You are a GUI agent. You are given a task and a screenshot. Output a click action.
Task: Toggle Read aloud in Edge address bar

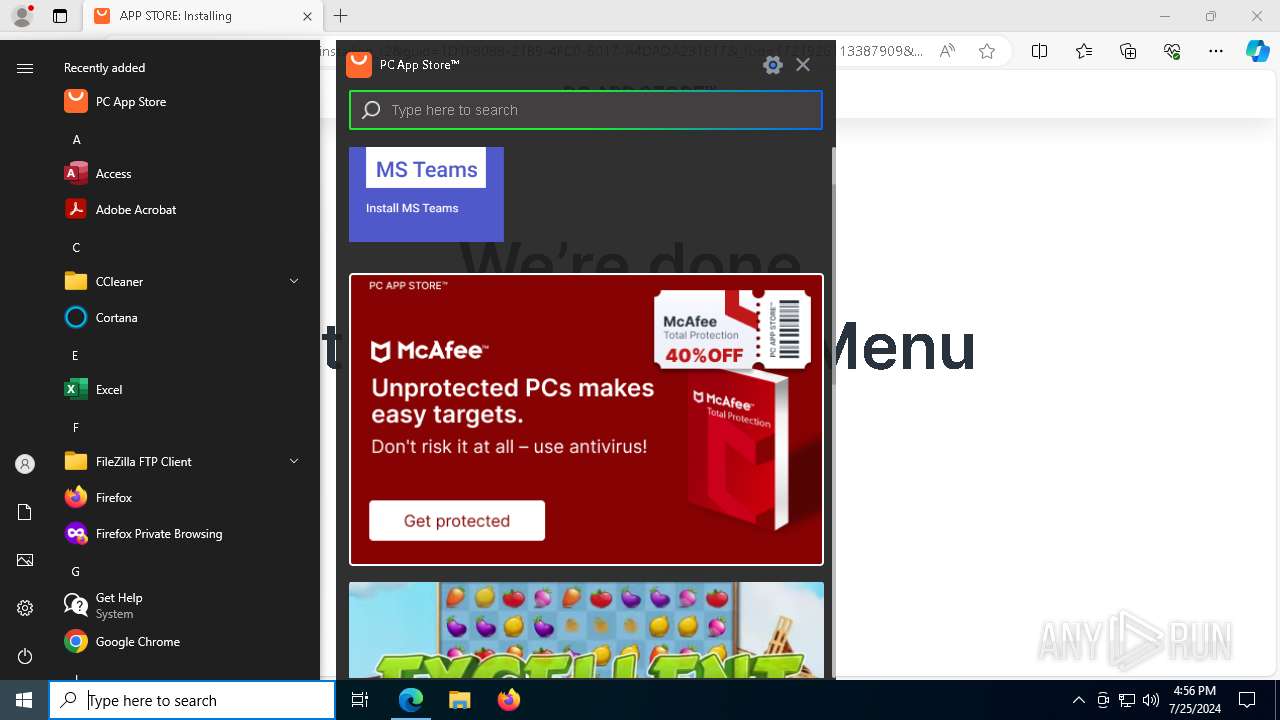tap(946, 51)
